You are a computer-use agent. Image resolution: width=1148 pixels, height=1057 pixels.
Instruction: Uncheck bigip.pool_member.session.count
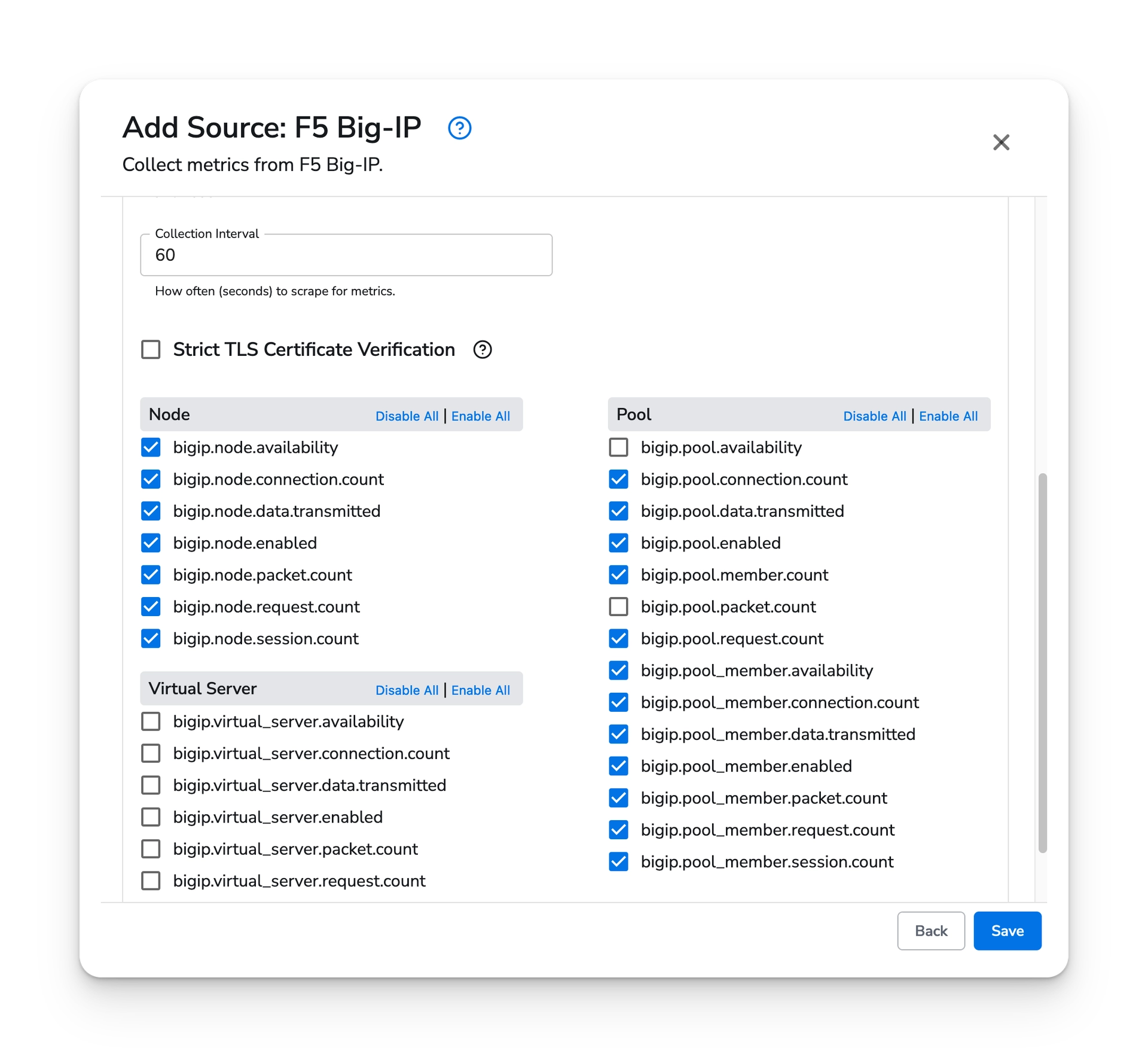tap(618, 862)
